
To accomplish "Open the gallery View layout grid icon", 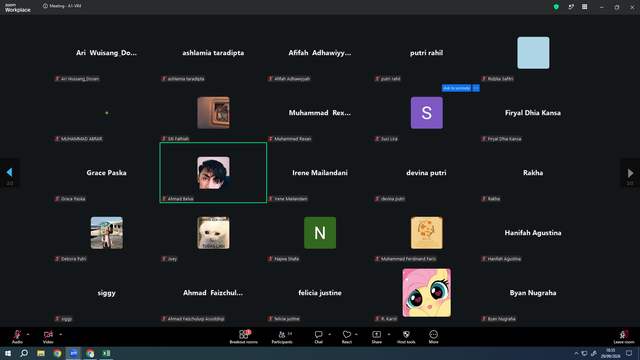I will pyautogui.click(x=584, y=7).
